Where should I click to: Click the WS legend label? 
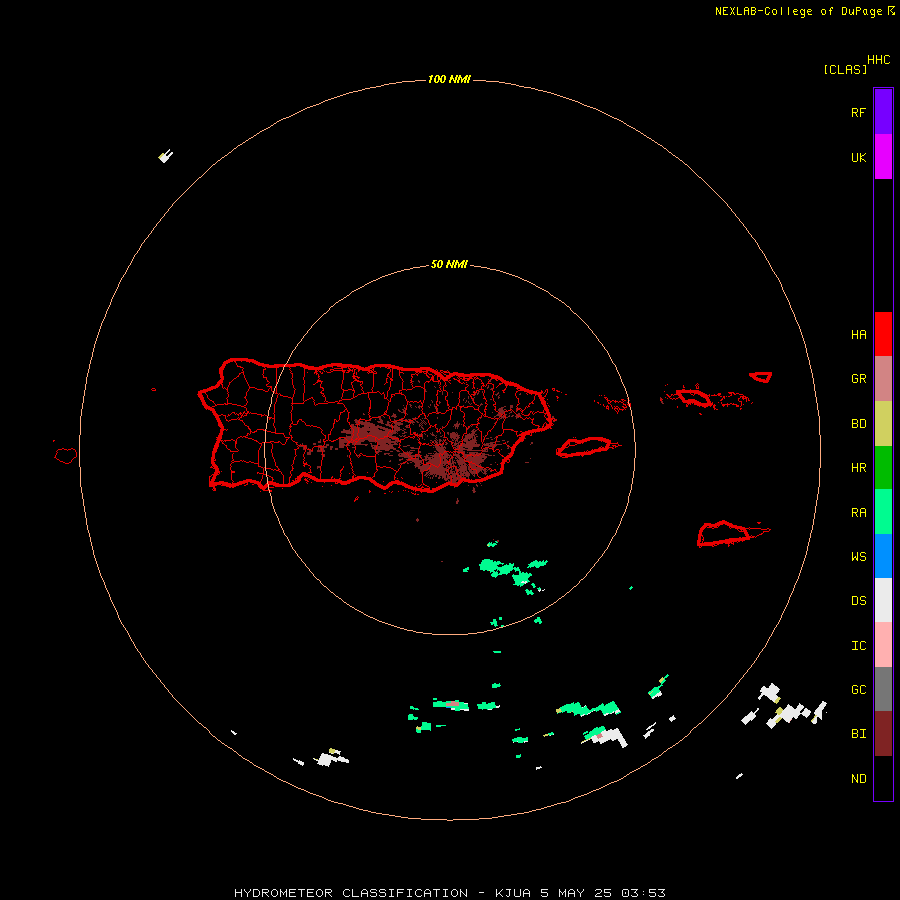tap(858, 557)
